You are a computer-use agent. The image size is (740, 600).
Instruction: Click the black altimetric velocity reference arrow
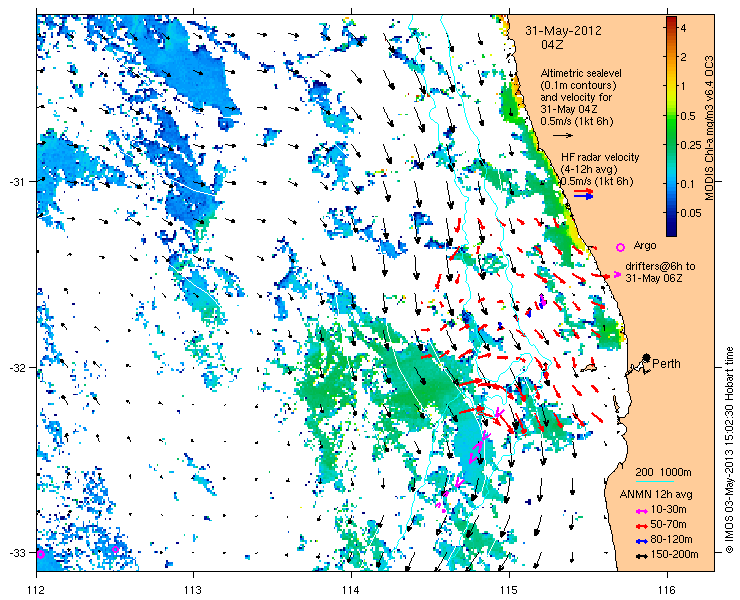point(563,135)
